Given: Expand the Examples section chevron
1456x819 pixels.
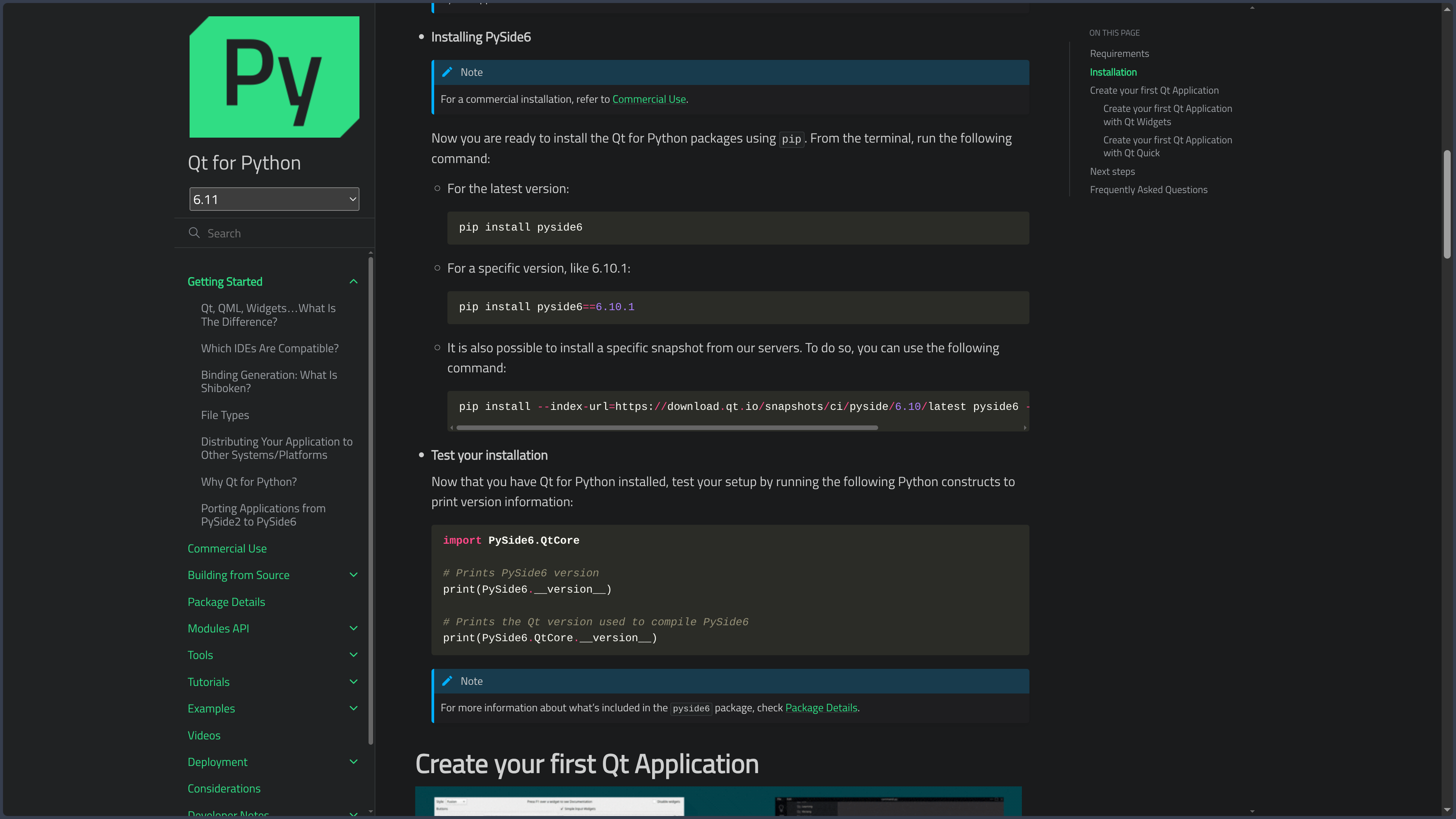Looking at the screenshot, I should 354,708.
